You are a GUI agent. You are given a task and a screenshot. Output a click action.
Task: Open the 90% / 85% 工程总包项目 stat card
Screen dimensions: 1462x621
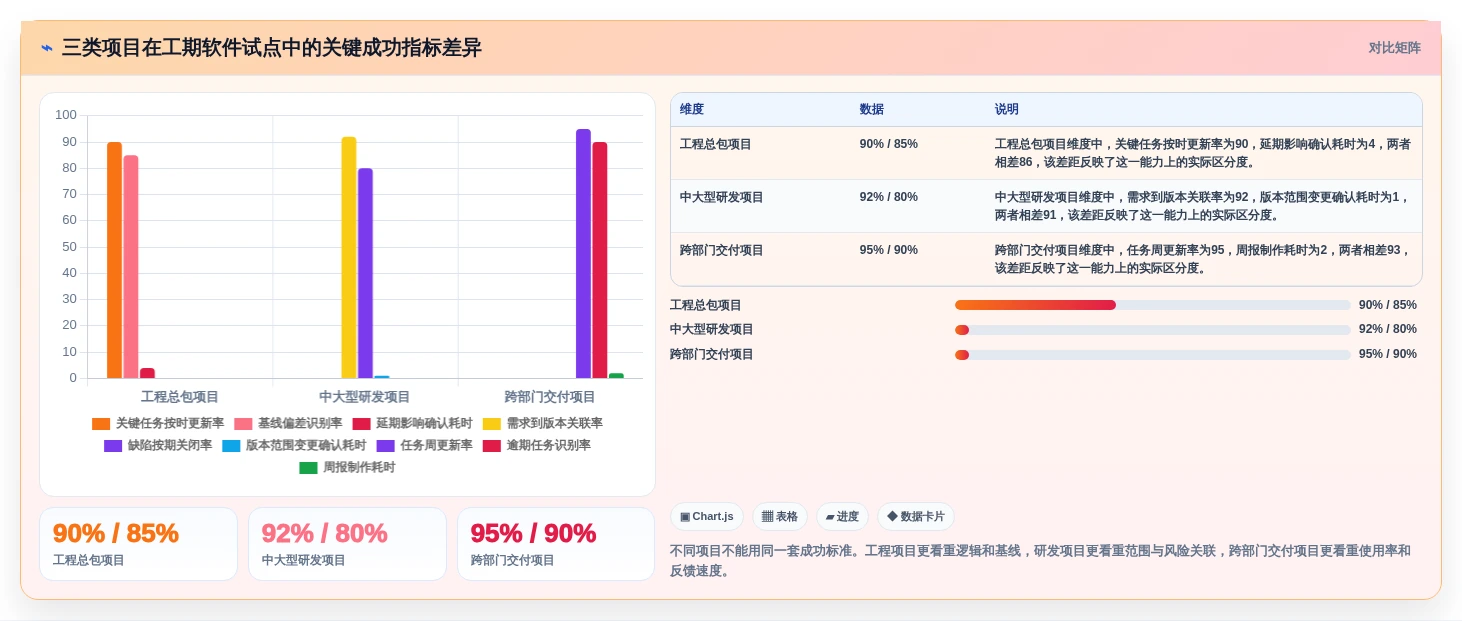[x=138, y=544]
